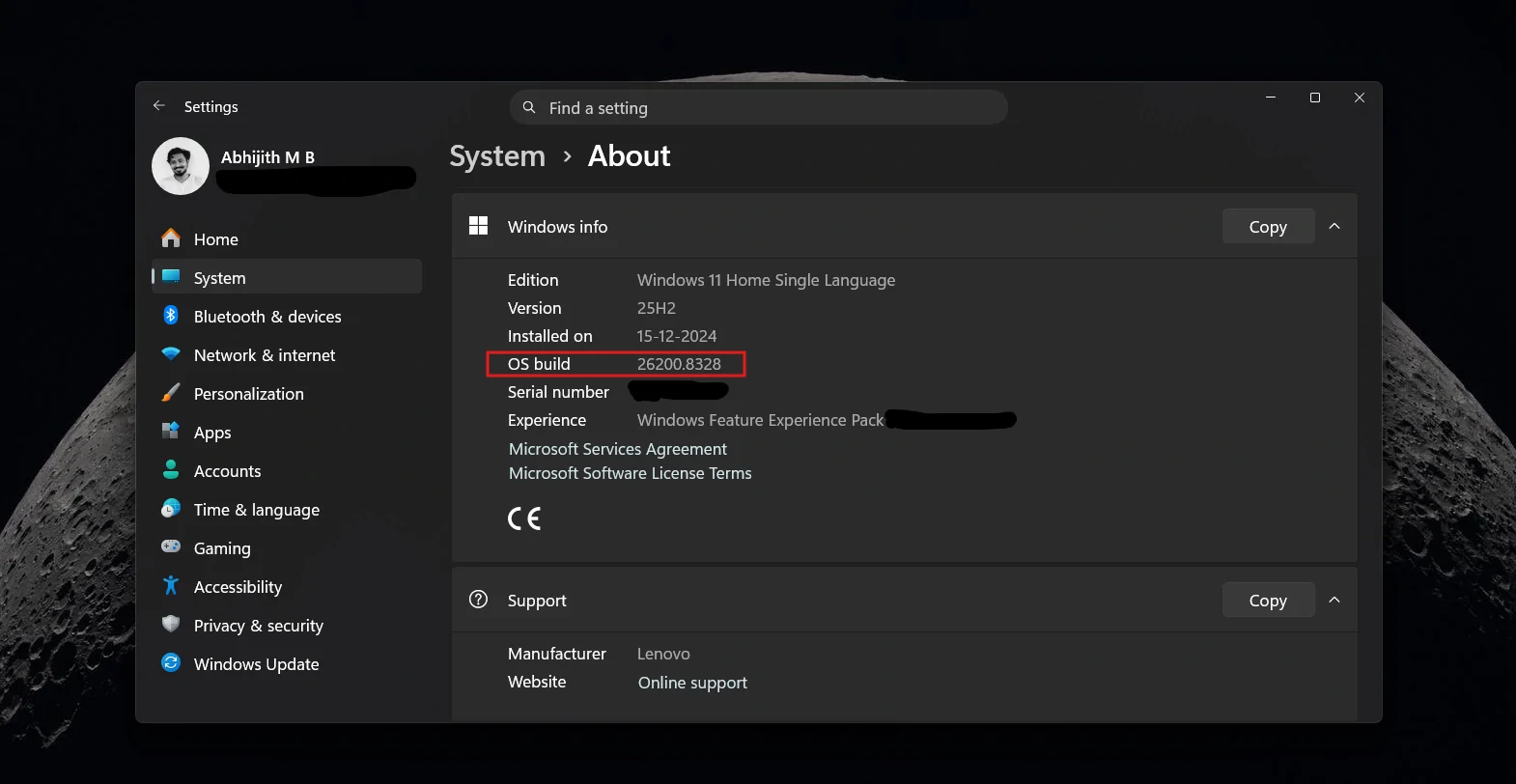Open the Accounts section label

(x=227, y=471)
